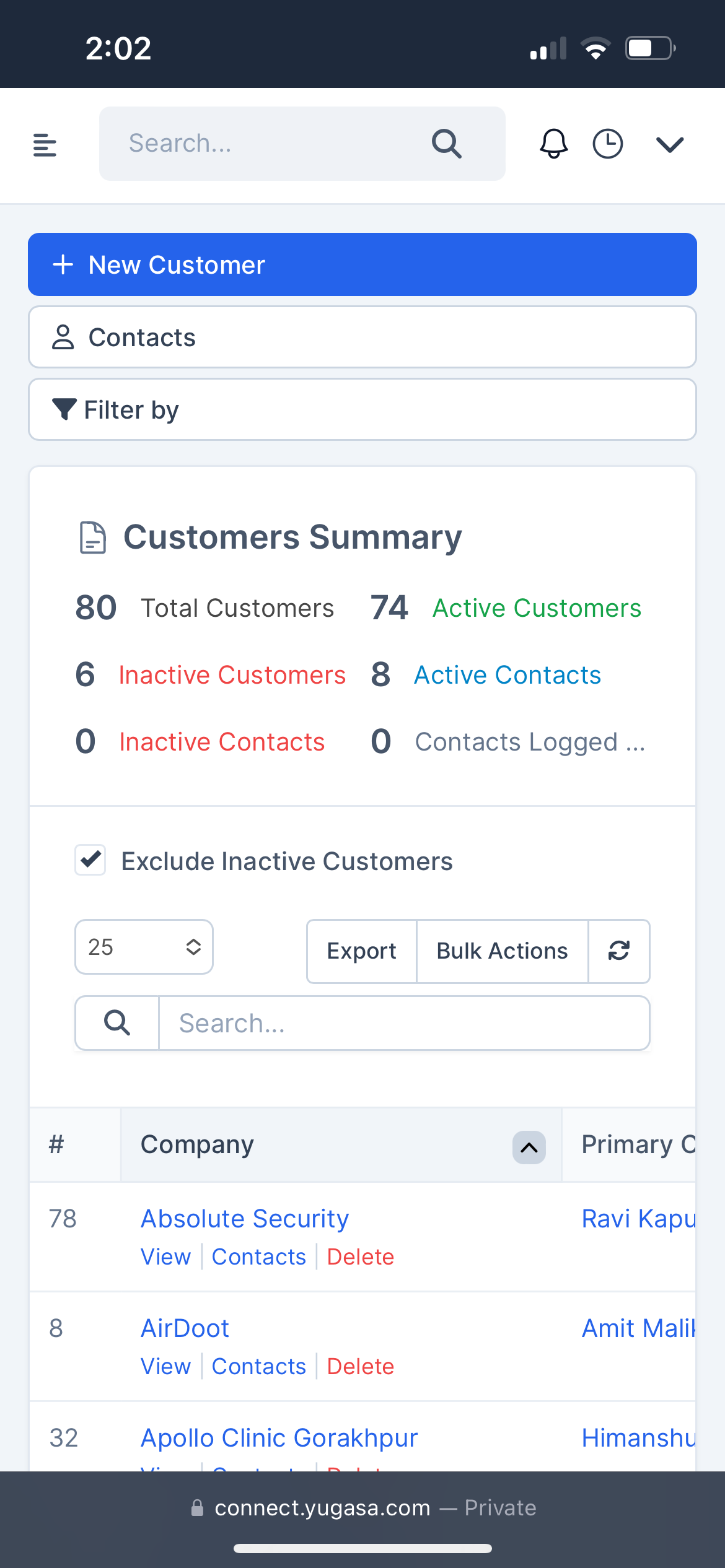Change the per-page count from 25

click(x=144, y=947)
